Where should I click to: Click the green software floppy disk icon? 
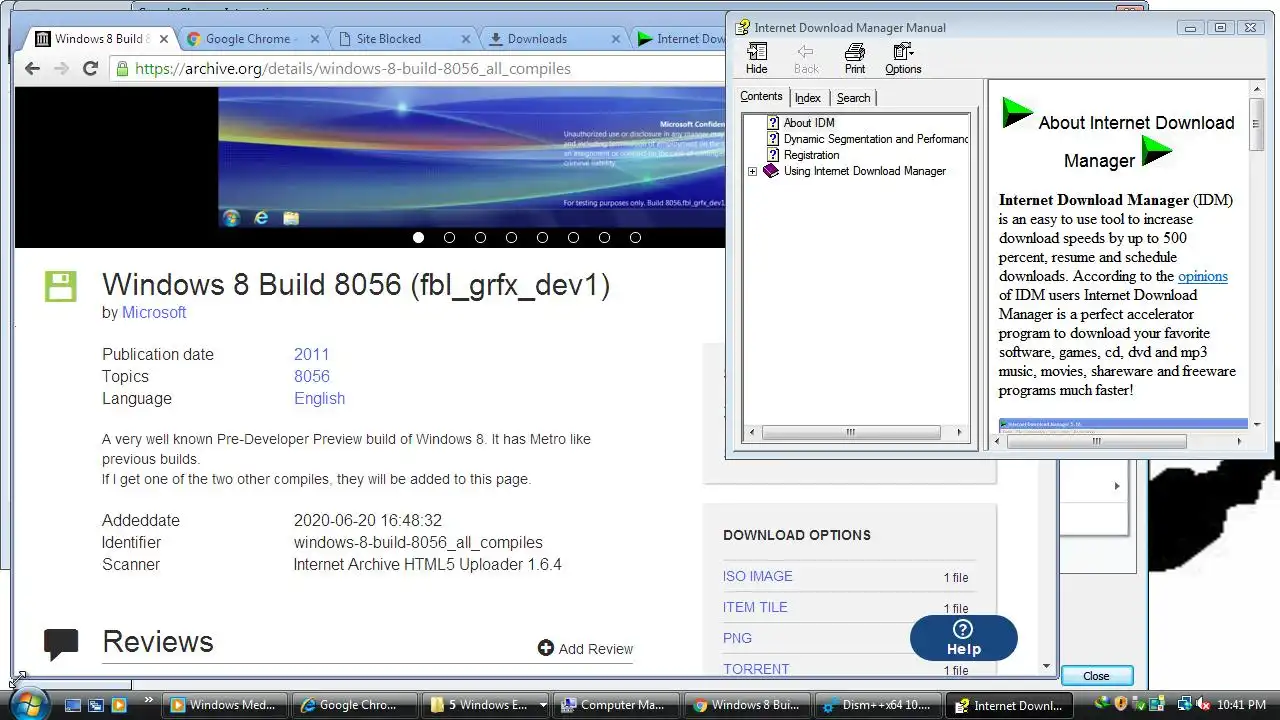pyautogui.click(x=60, y=286)
